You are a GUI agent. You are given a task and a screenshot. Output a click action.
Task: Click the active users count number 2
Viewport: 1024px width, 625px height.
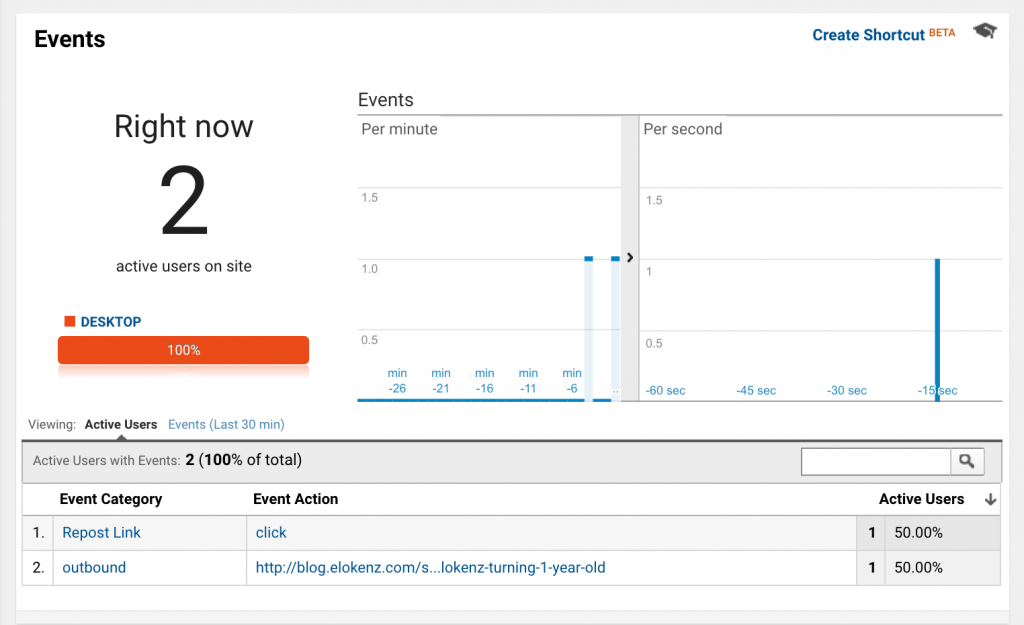click(x=183, y=197)
